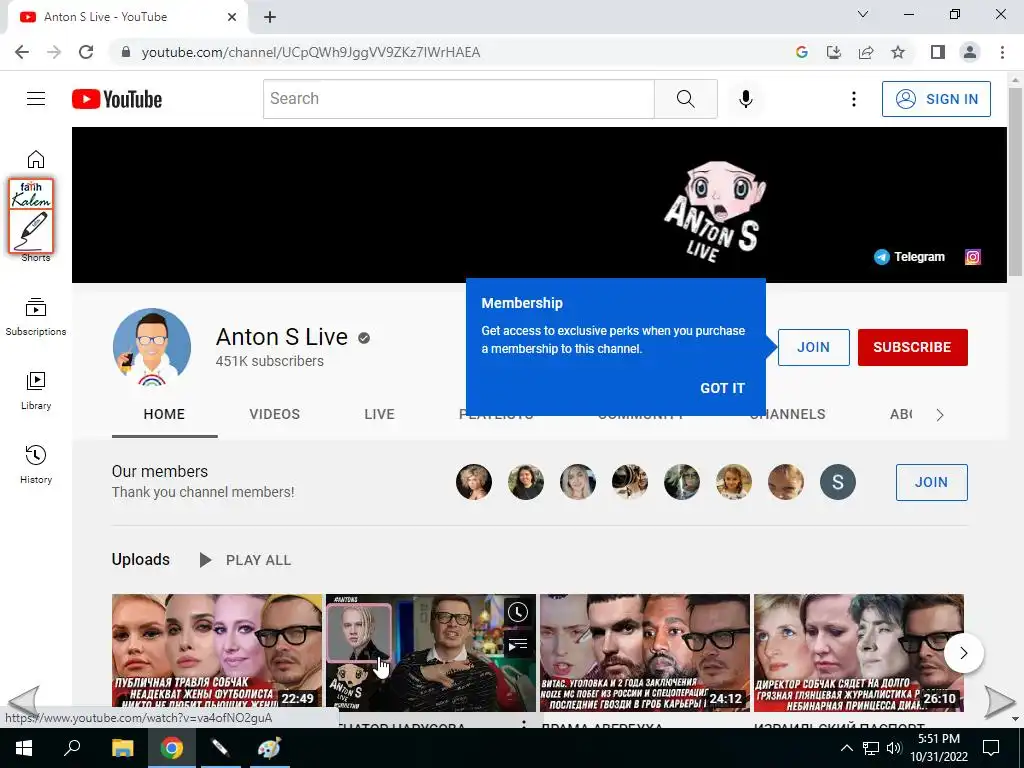Open the channel's Telegram link
The image size is (1024, 768).
click(910, 257)
